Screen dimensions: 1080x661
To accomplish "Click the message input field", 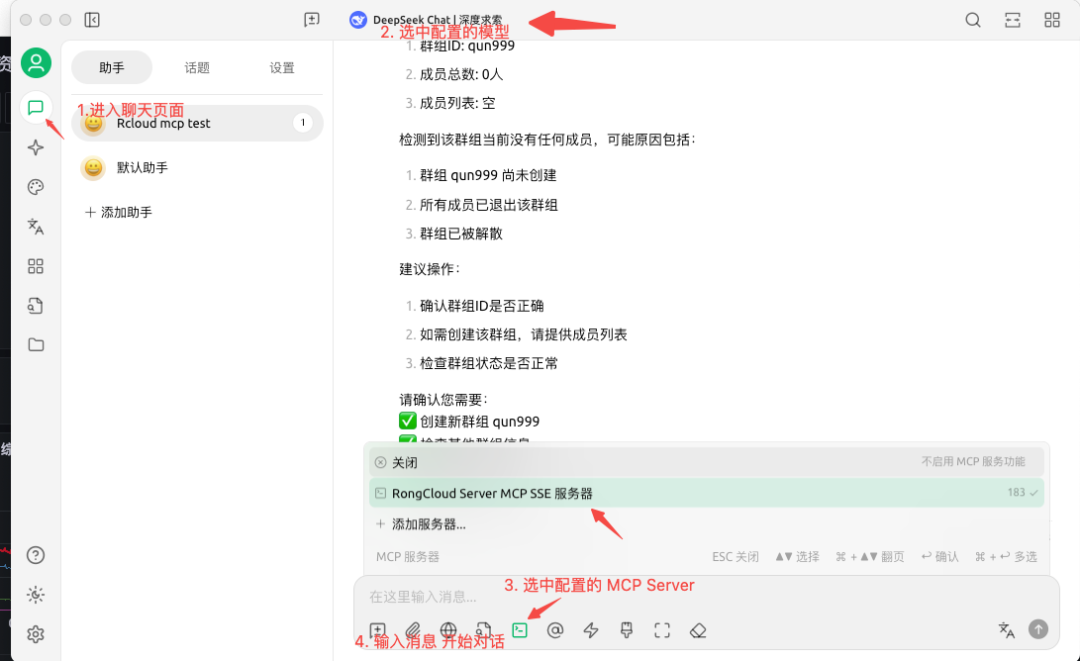I will point(650,596).
